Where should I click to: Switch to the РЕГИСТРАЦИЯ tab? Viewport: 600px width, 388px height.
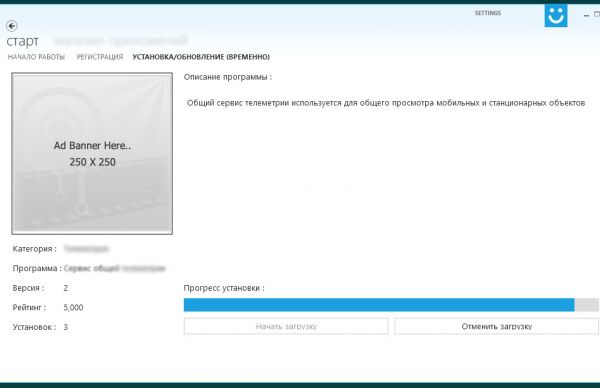[100, 57]
